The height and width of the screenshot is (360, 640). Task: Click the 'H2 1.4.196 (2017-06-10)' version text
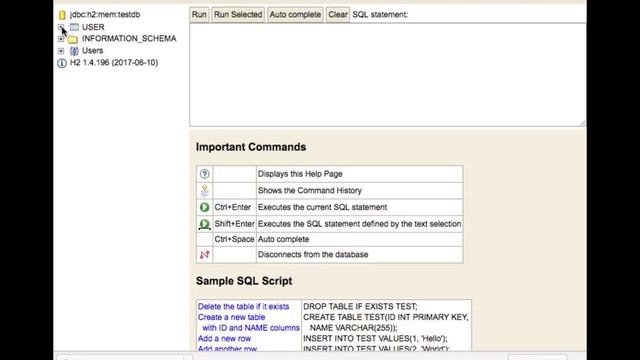114,63
